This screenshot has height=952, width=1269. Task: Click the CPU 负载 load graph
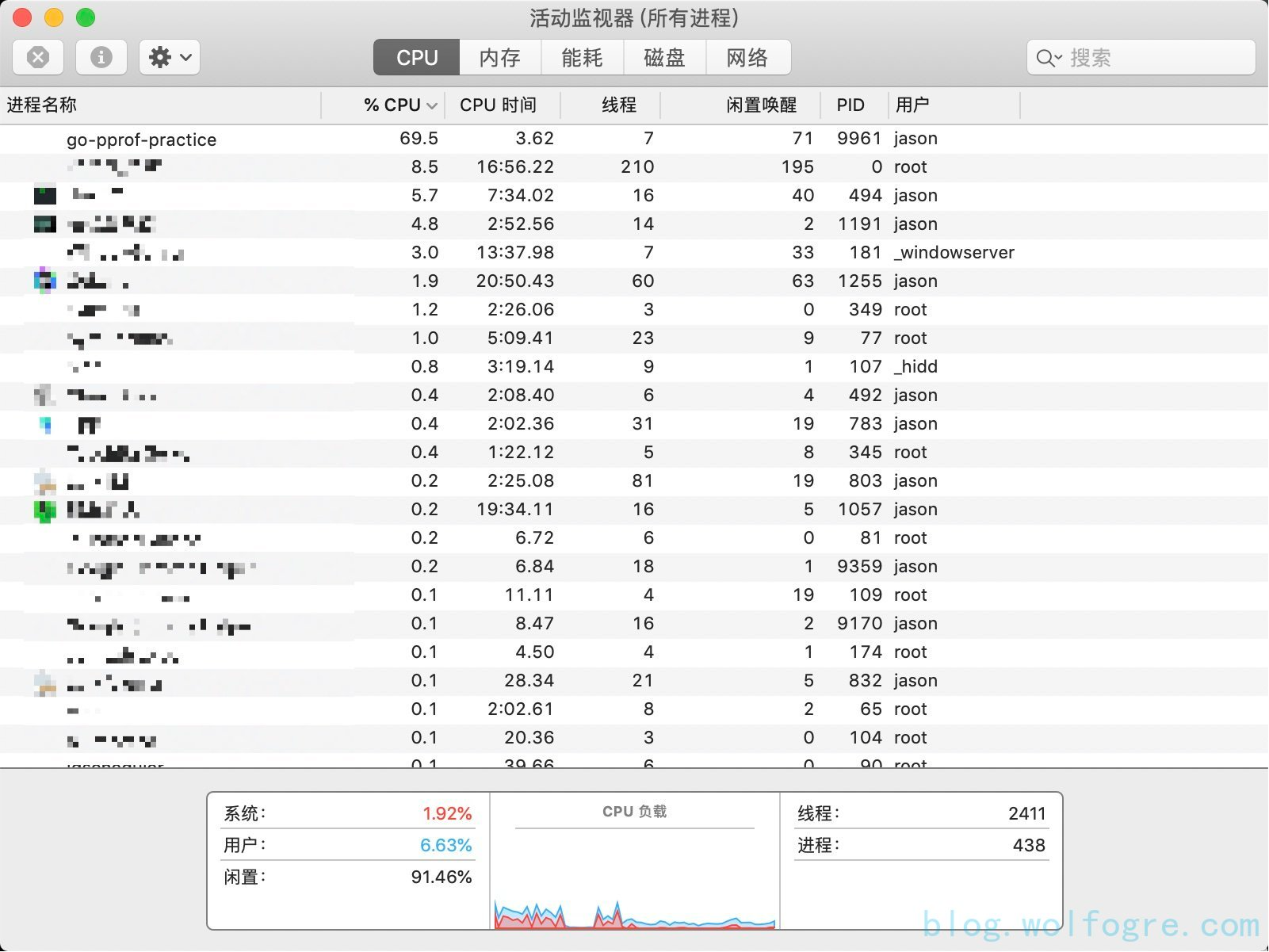coord(634,880)
